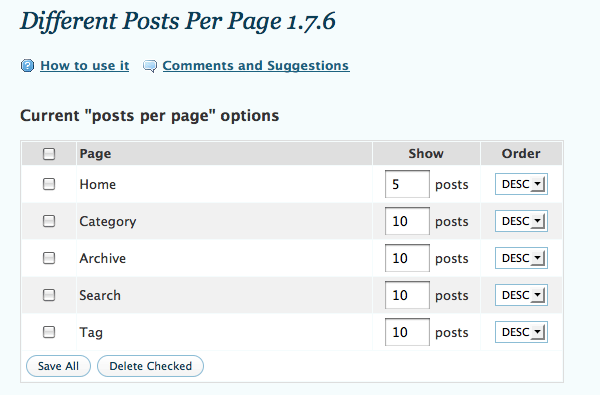Image resolution: width=600 pixels, height=395 pixels.
Task: Enable the Search row checkbox
Action: (49, 295)
